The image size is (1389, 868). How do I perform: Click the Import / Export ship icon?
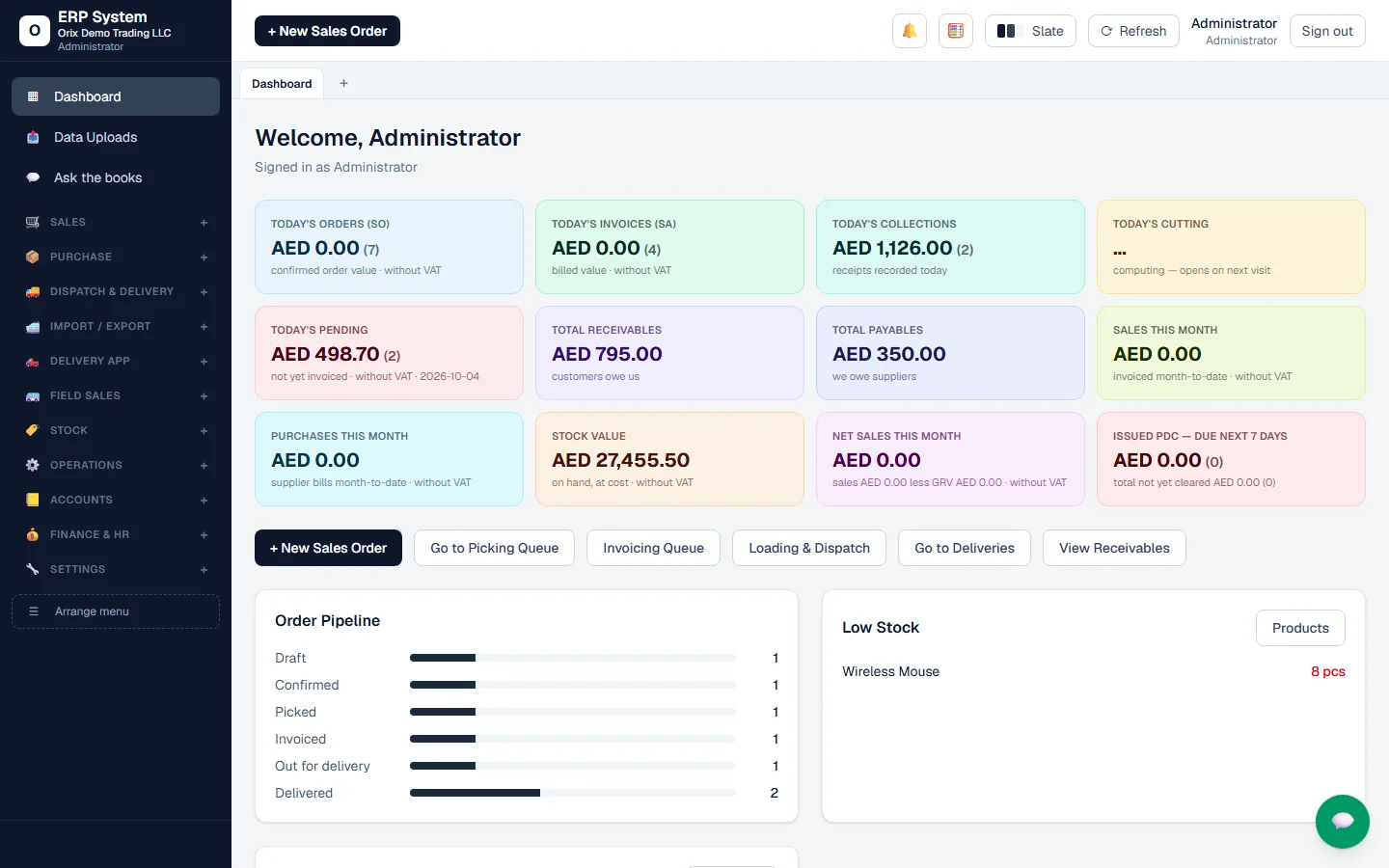point(33,326)
